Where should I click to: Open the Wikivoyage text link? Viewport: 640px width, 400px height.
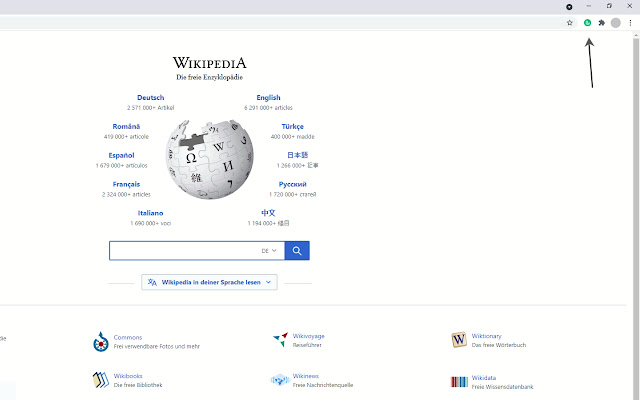coord(309,336)
